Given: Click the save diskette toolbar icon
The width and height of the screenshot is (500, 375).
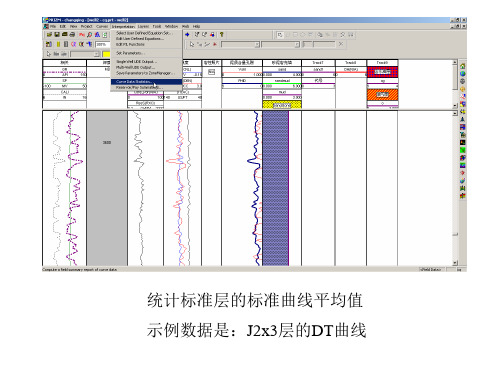Looking at the screenshot, I should pyautogui.click(x=57, y=34).
